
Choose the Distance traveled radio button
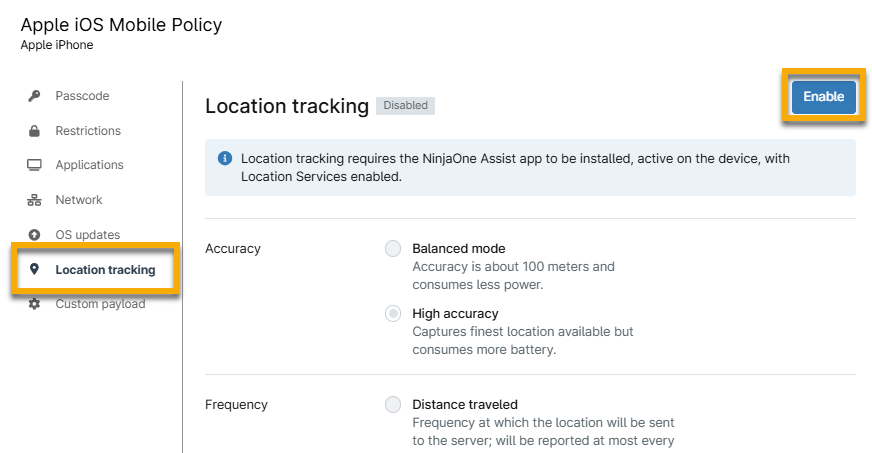(393, 405)
